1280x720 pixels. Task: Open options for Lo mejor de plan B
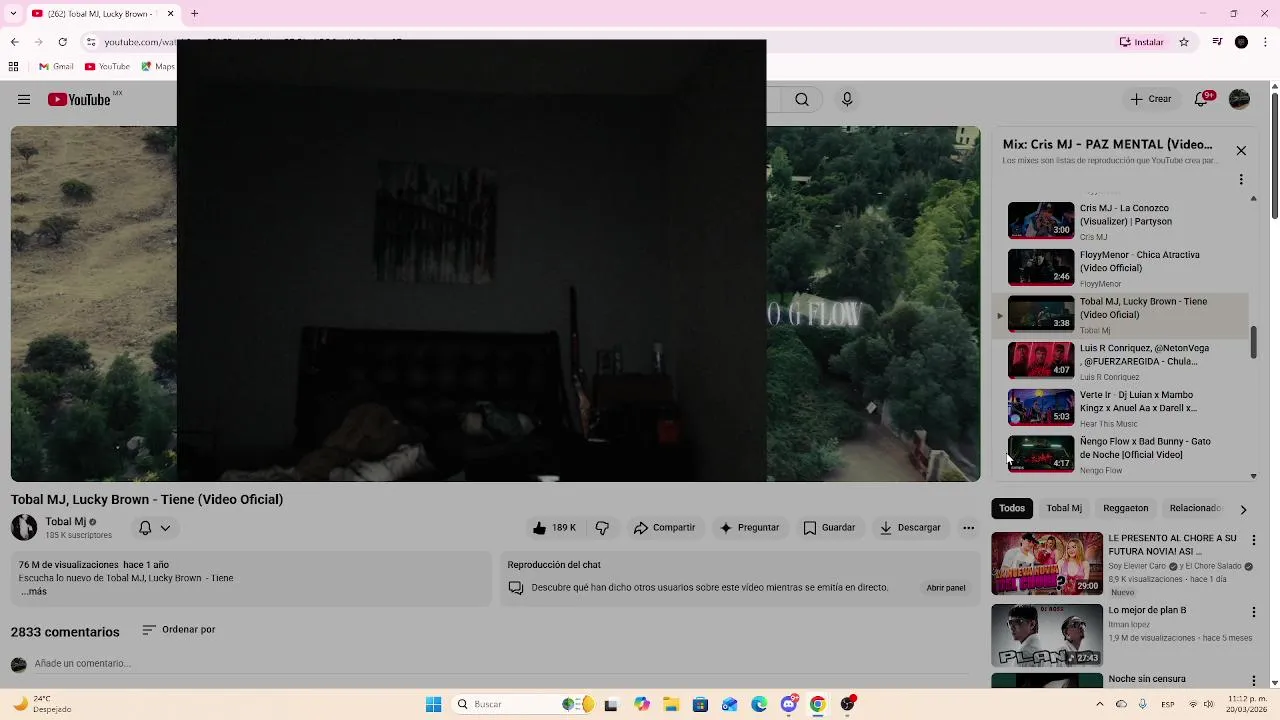(1254, 612)
